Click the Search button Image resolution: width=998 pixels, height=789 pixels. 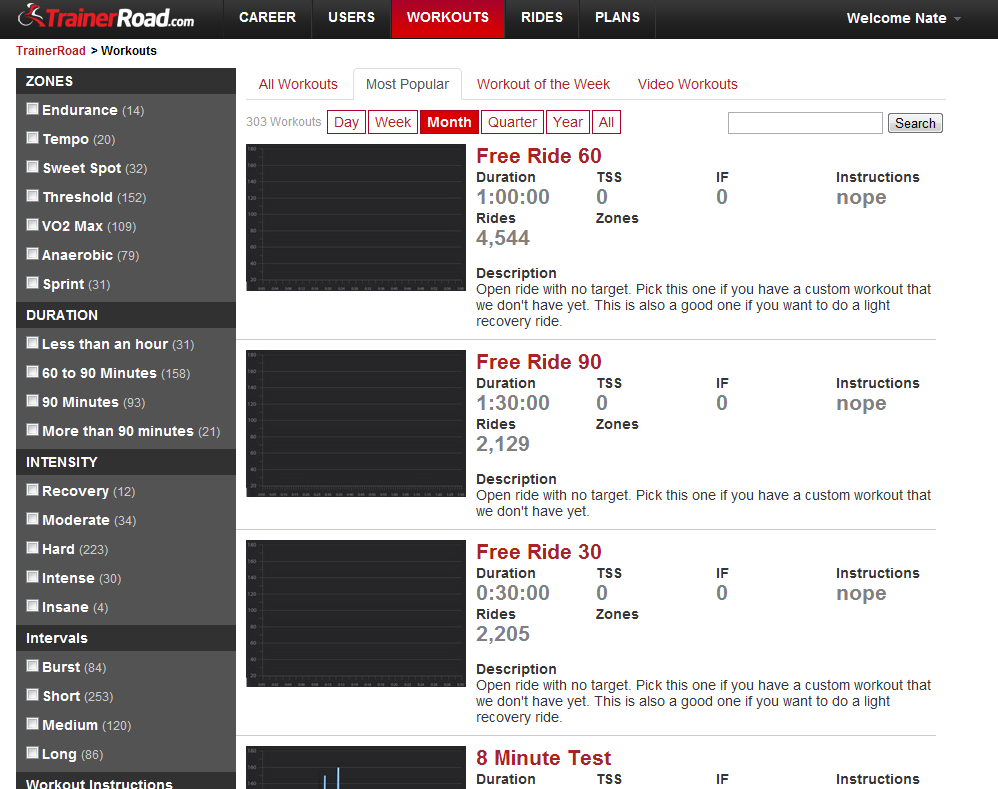[915, 123]
